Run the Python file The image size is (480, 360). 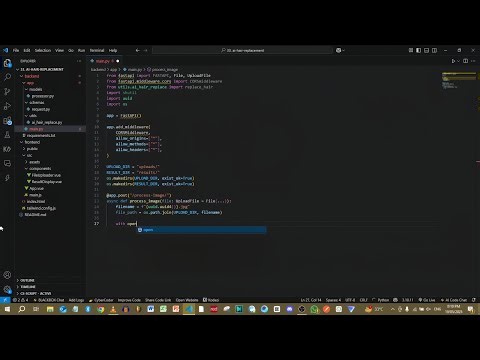pos(453,61)
